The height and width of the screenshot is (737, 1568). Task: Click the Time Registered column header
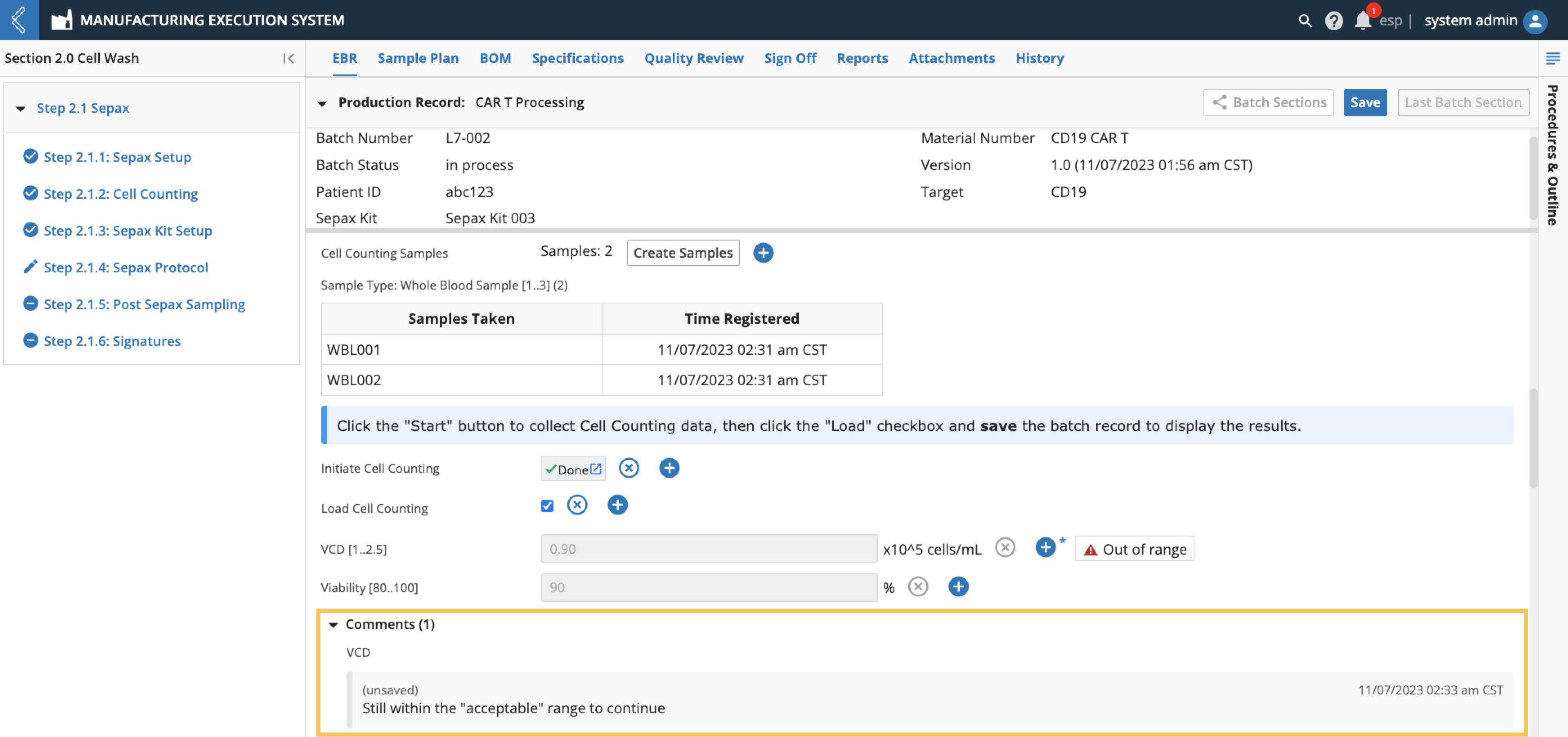pos(741,319)
